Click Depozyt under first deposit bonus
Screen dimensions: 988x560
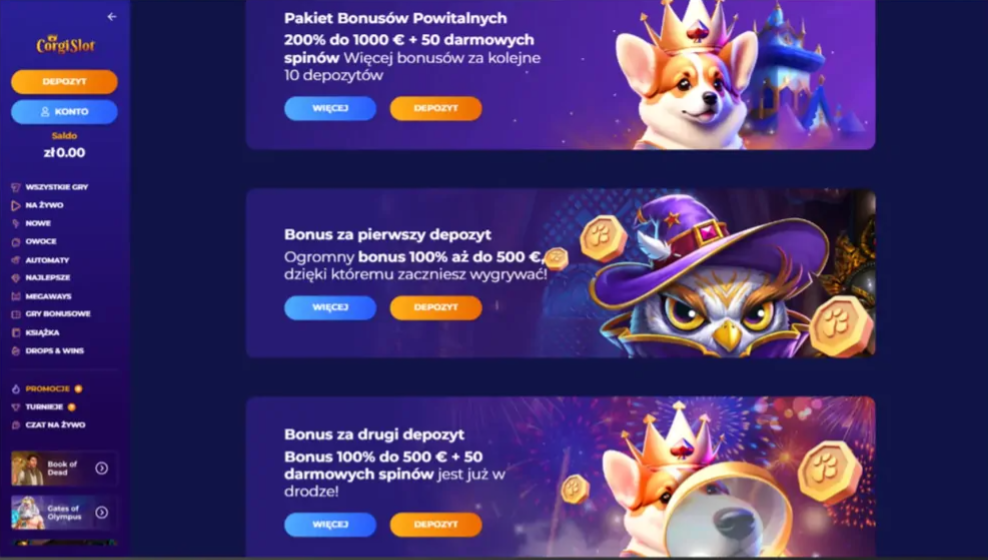436,307
